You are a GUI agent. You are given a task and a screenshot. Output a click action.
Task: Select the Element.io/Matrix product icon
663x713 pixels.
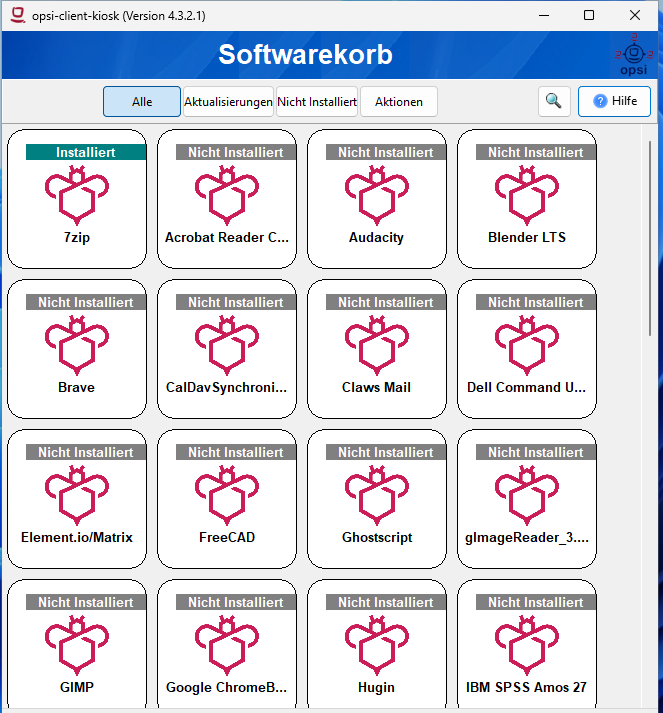(76, 495)
